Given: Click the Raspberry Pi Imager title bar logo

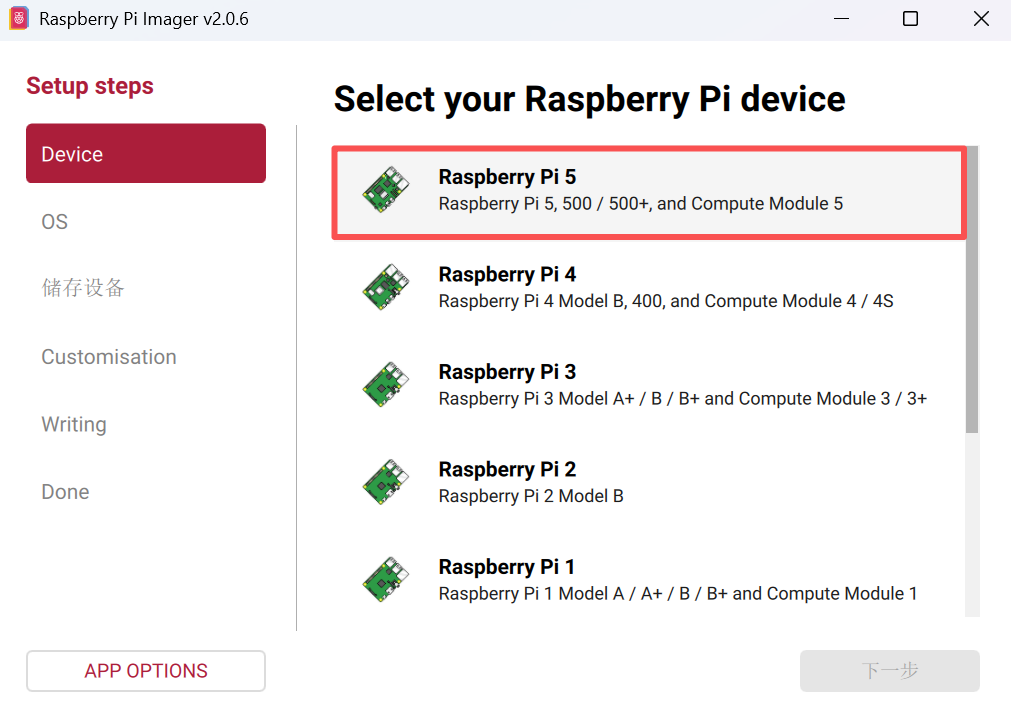Looking at the screenshot, I should 19,19.
